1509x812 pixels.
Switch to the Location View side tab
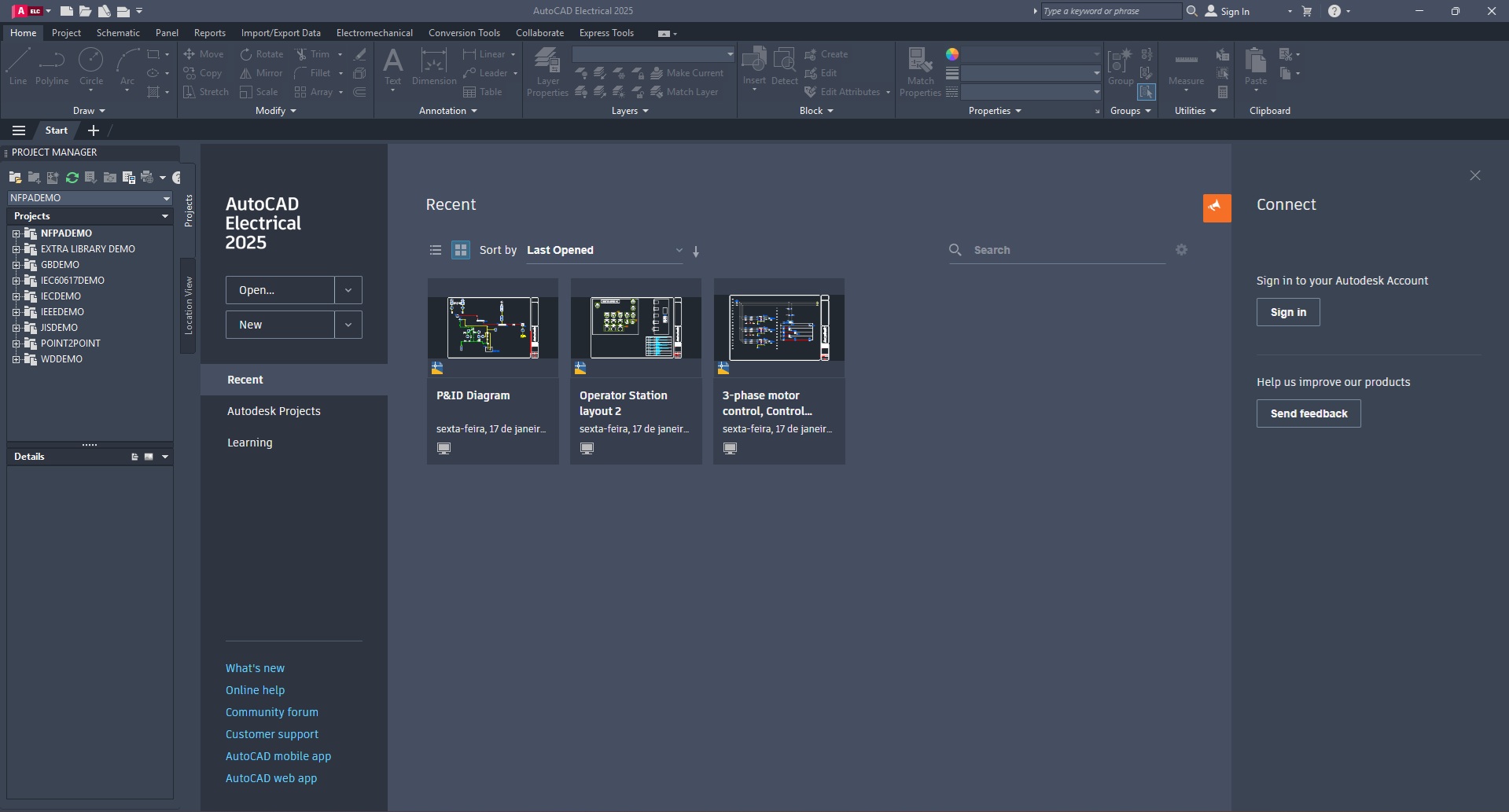[188, 305]
